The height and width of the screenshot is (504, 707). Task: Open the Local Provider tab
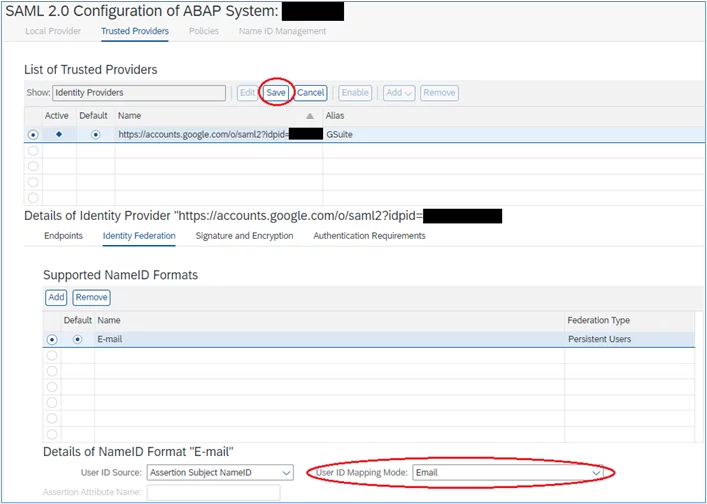tap(53, 31)
